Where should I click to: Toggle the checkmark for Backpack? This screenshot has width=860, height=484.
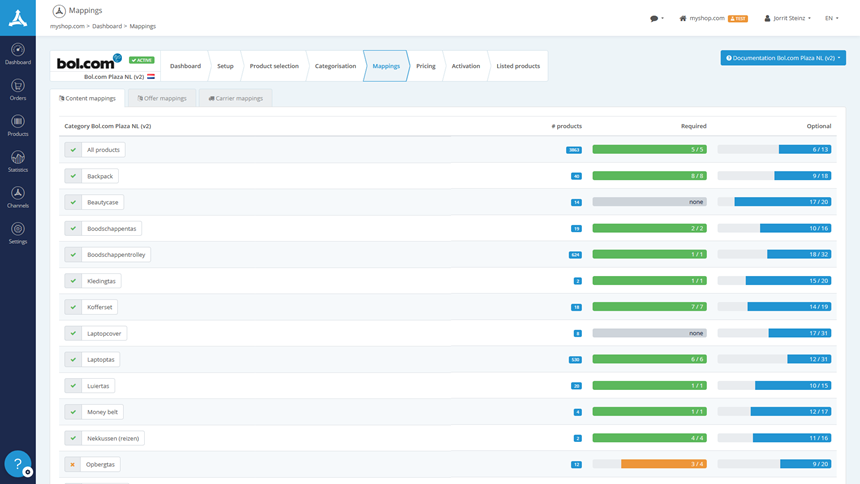[x=73, y=176]
